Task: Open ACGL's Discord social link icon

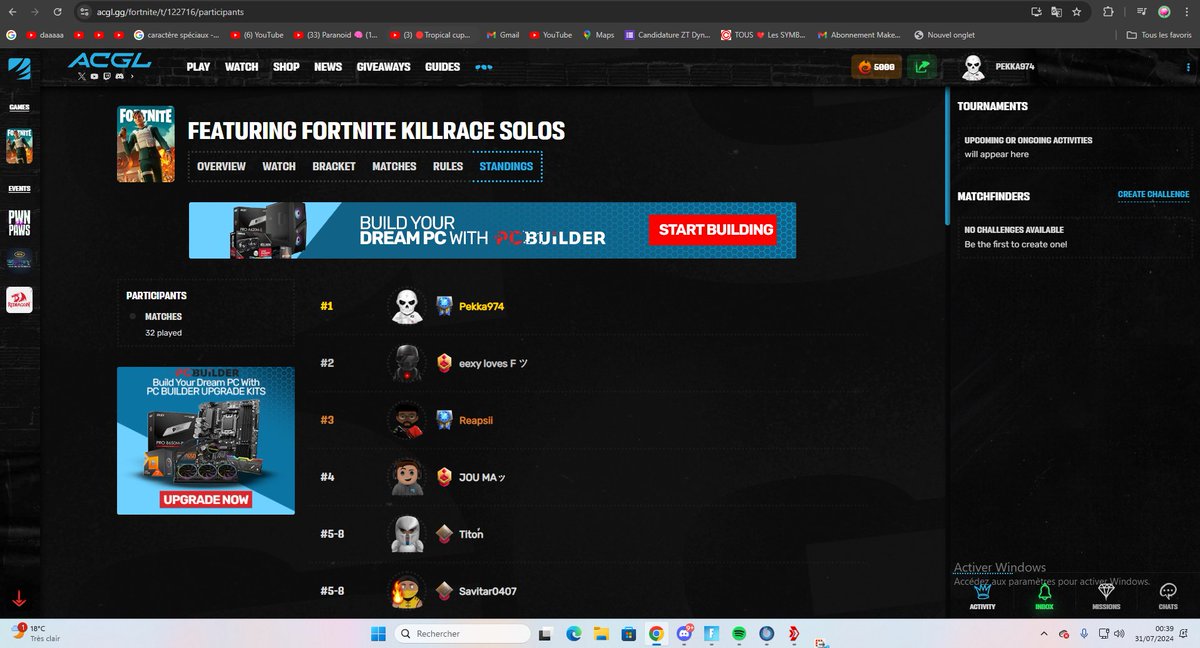Action: 119,76
